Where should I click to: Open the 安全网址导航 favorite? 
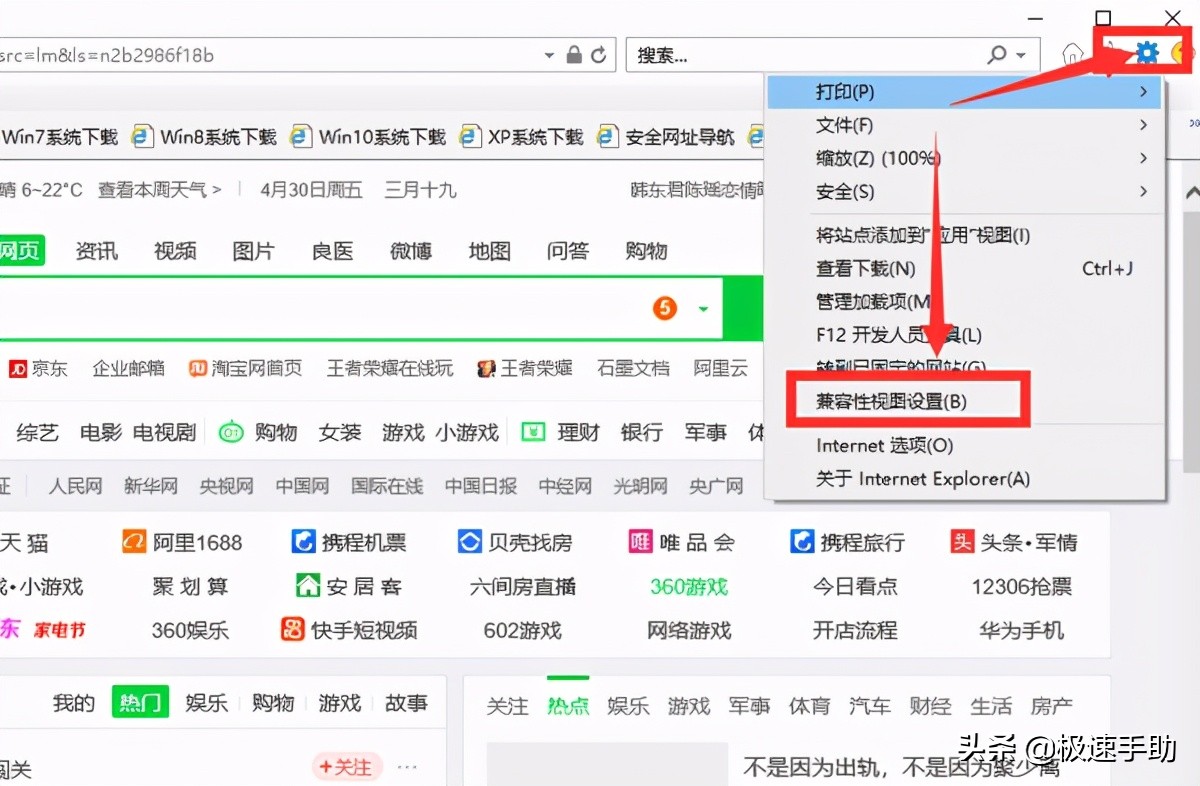tap(666, 137)
